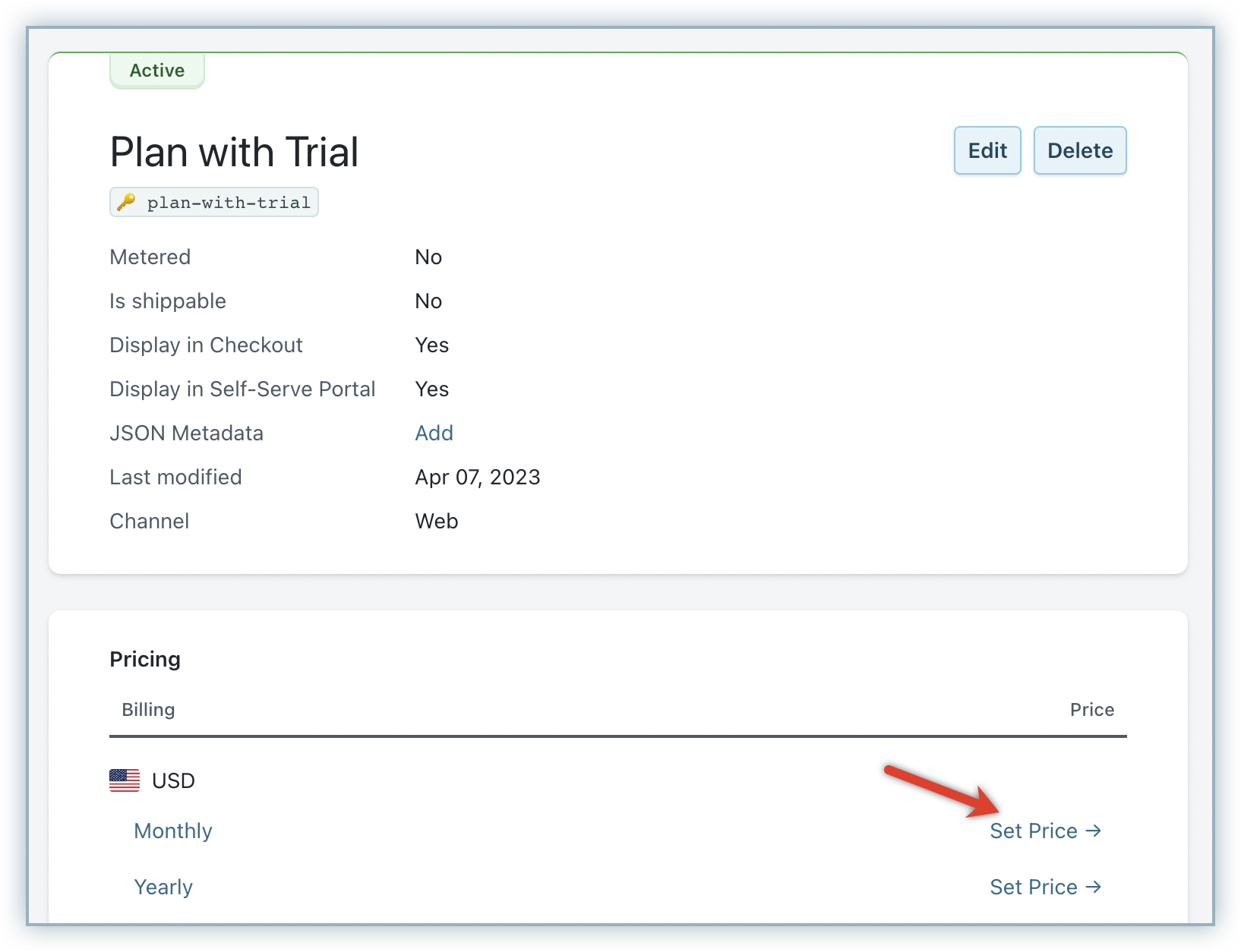Add JSON Metadata via the Add link
This screenshot has width=1241, height=952.
pos(434,433)
